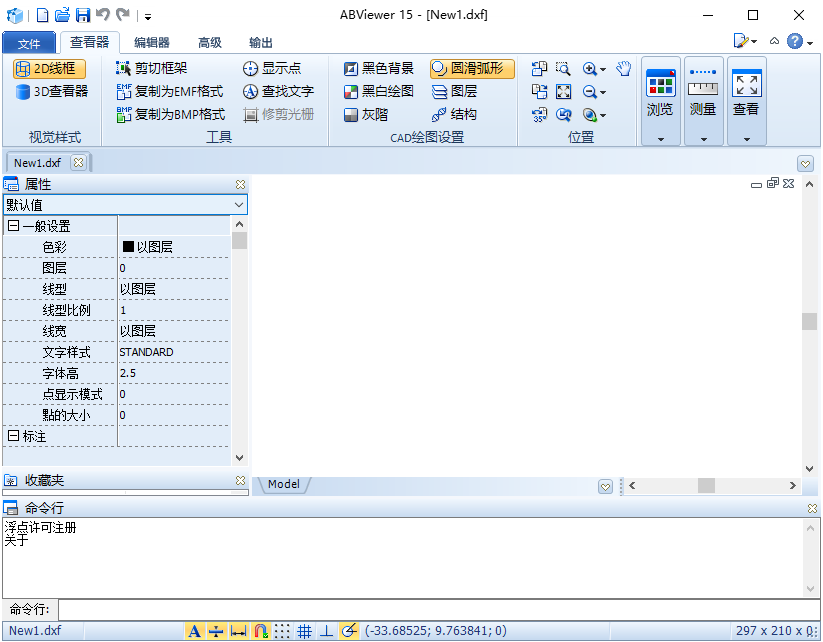
Task: Collapse the 一般设置 properties section
Action: (x=12, y=225)
